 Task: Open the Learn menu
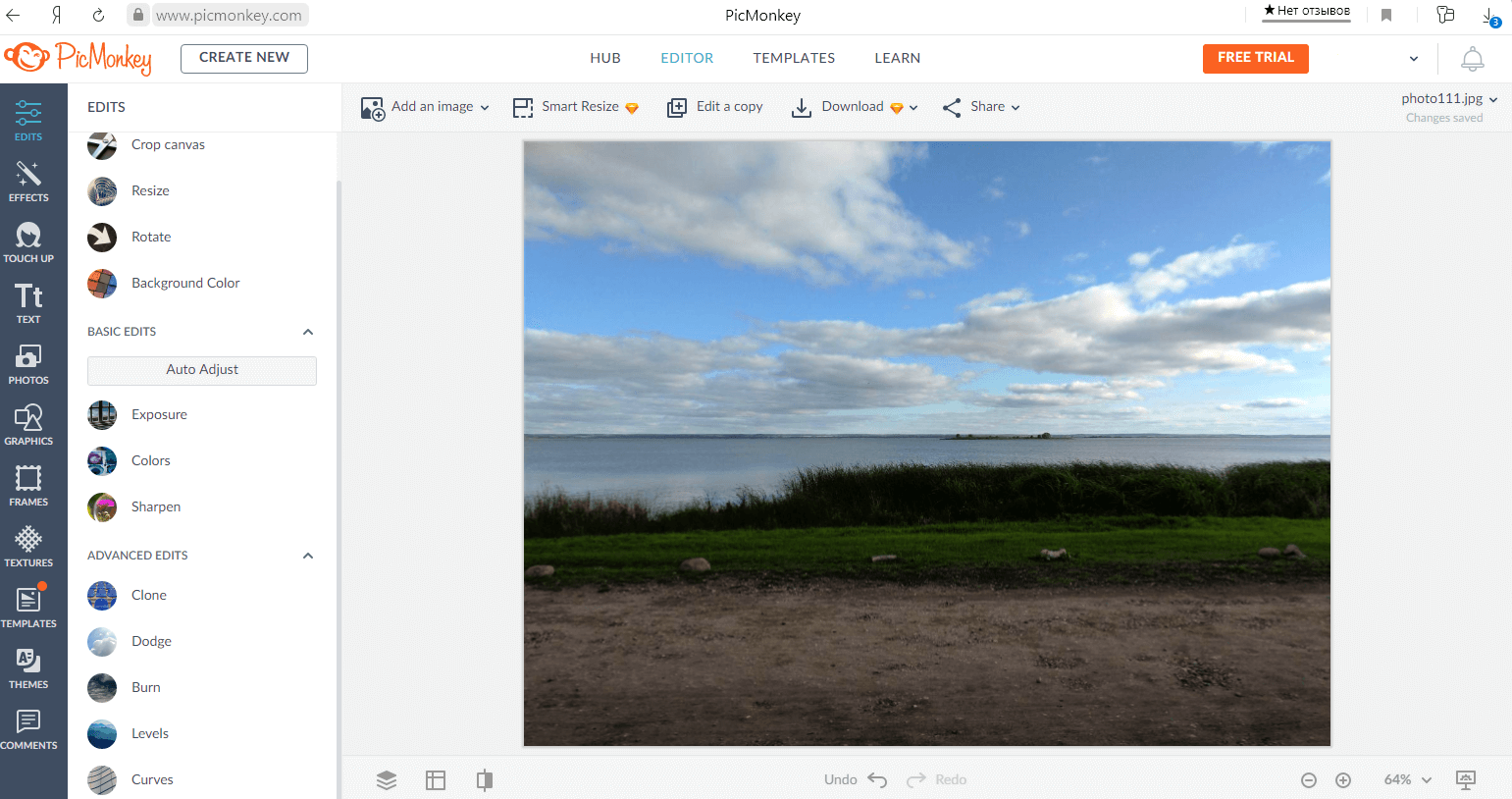(x=898, y=58)
